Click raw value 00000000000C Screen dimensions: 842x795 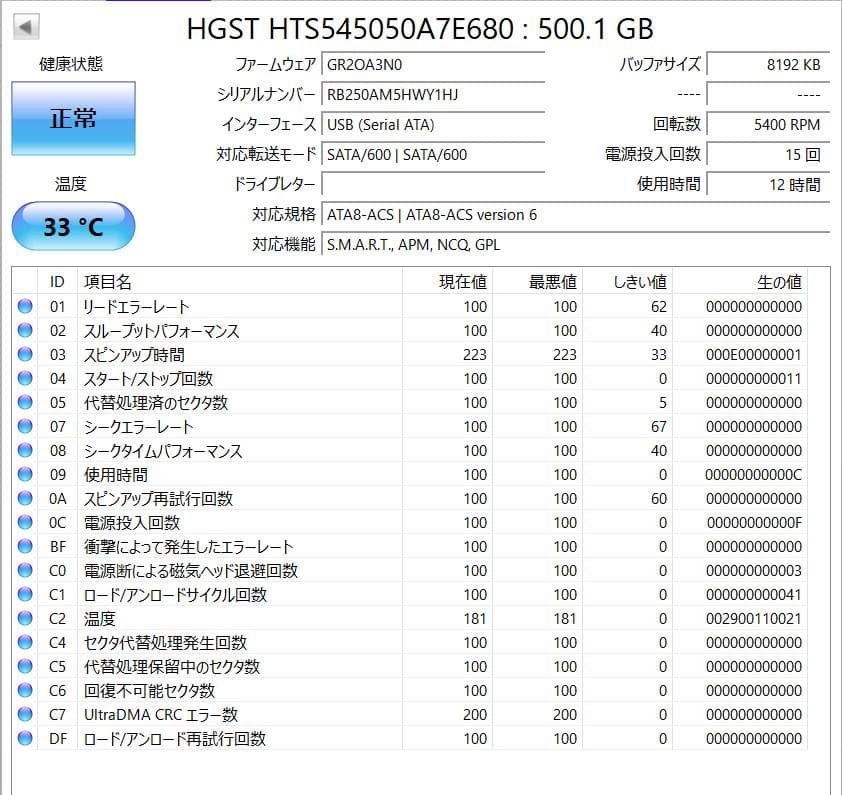click(x=753, y=475)
